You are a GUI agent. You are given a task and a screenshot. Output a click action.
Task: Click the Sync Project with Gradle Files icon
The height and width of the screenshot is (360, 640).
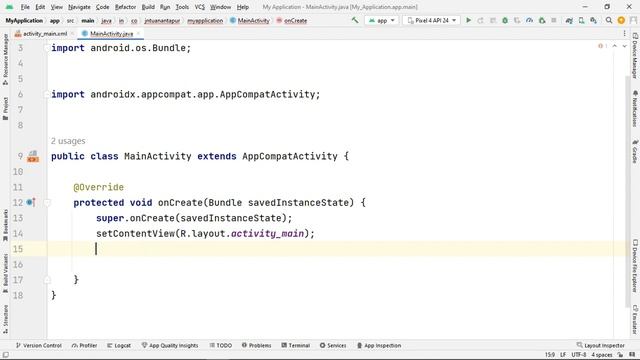(x=569, y=20)
